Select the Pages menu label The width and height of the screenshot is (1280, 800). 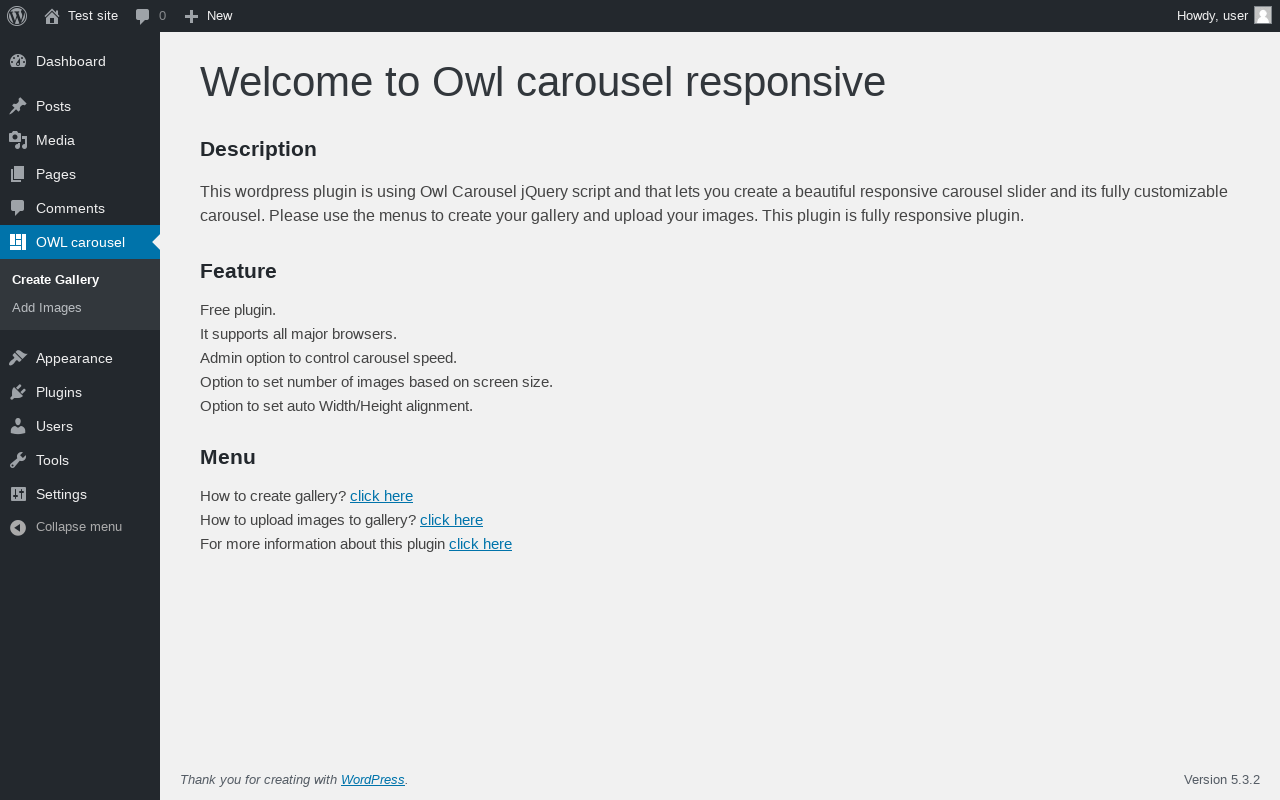pos(56,174)
